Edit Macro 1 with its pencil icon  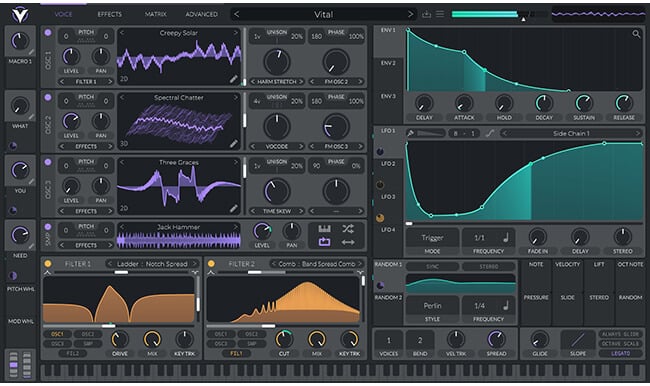pos(32,52)
